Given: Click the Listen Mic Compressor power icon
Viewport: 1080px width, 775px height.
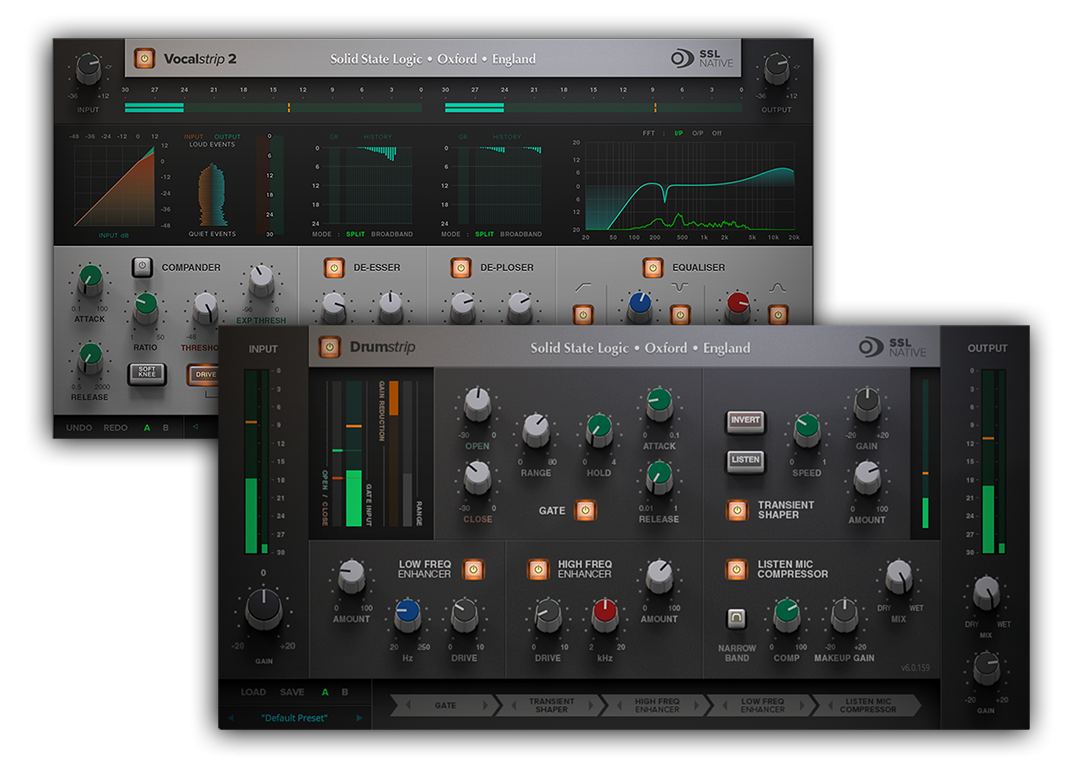Looking at the screenshot, I should pyautogui.click(x=736, y=568).
